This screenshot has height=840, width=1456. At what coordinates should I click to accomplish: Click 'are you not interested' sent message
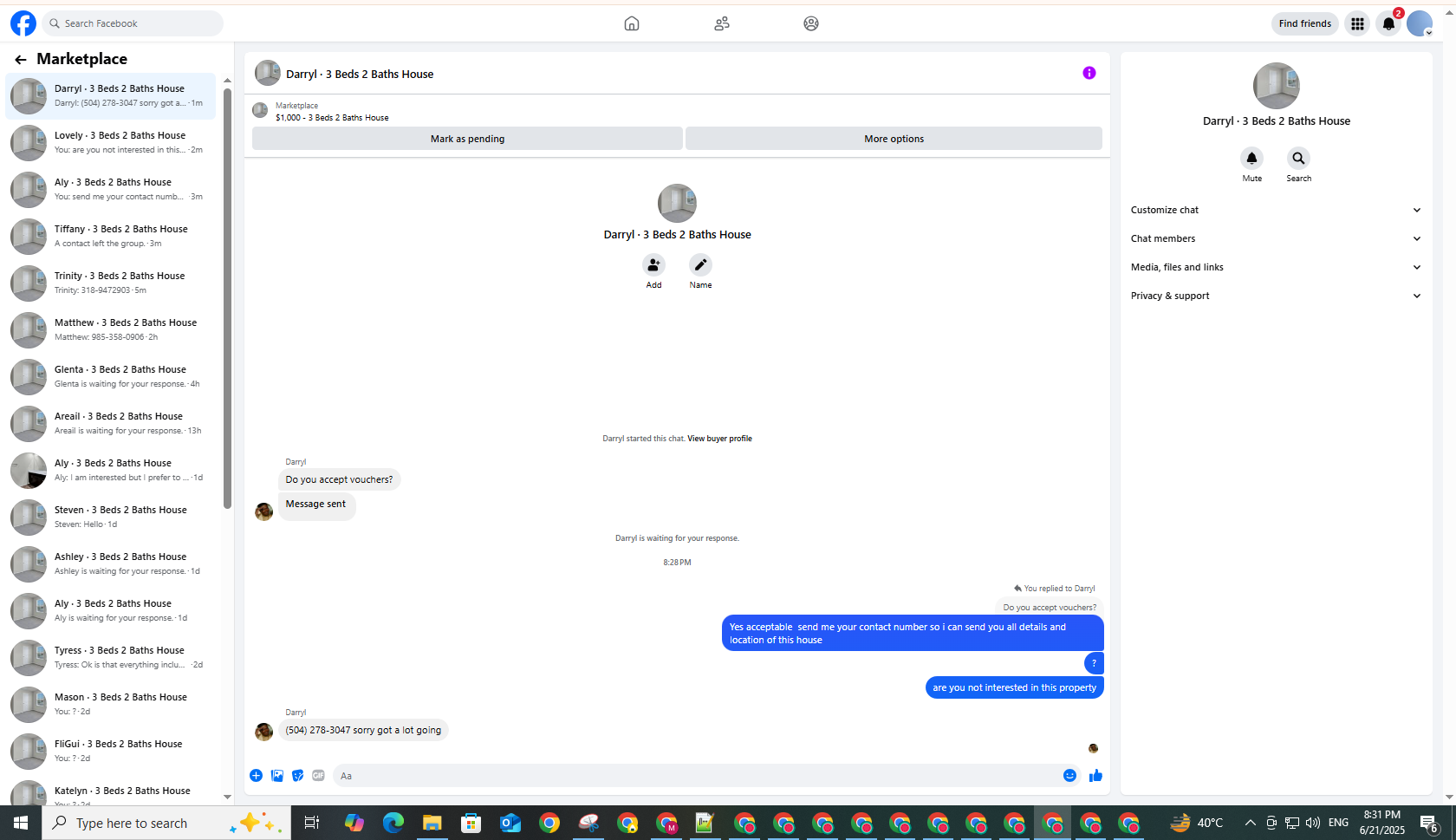tap(1014, 687)
